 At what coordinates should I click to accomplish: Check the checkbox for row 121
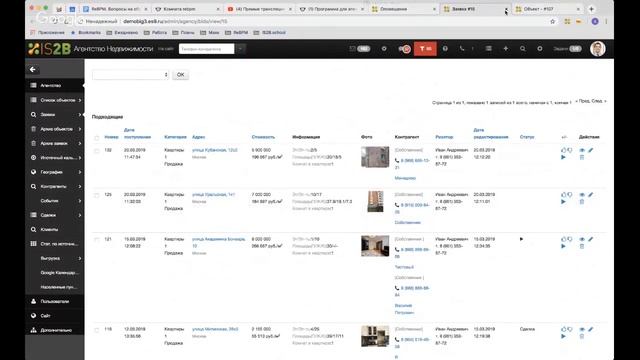[x=97, y=240]
